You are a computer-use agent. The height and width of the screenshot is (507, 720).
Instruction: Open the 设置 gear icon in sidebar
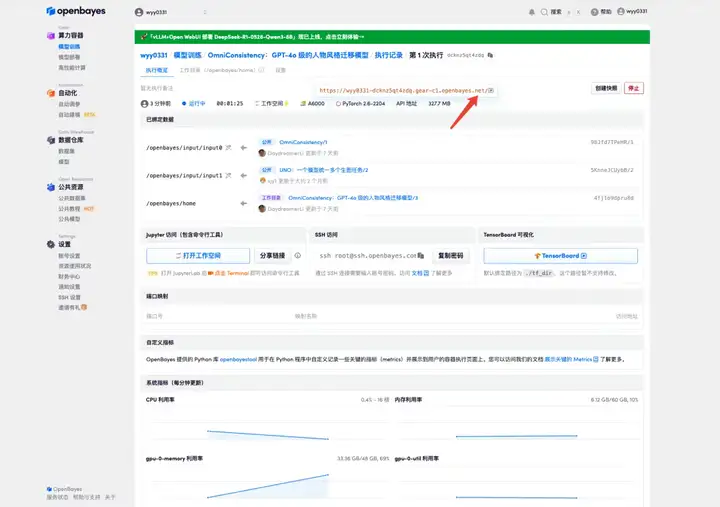pos(51,244)
